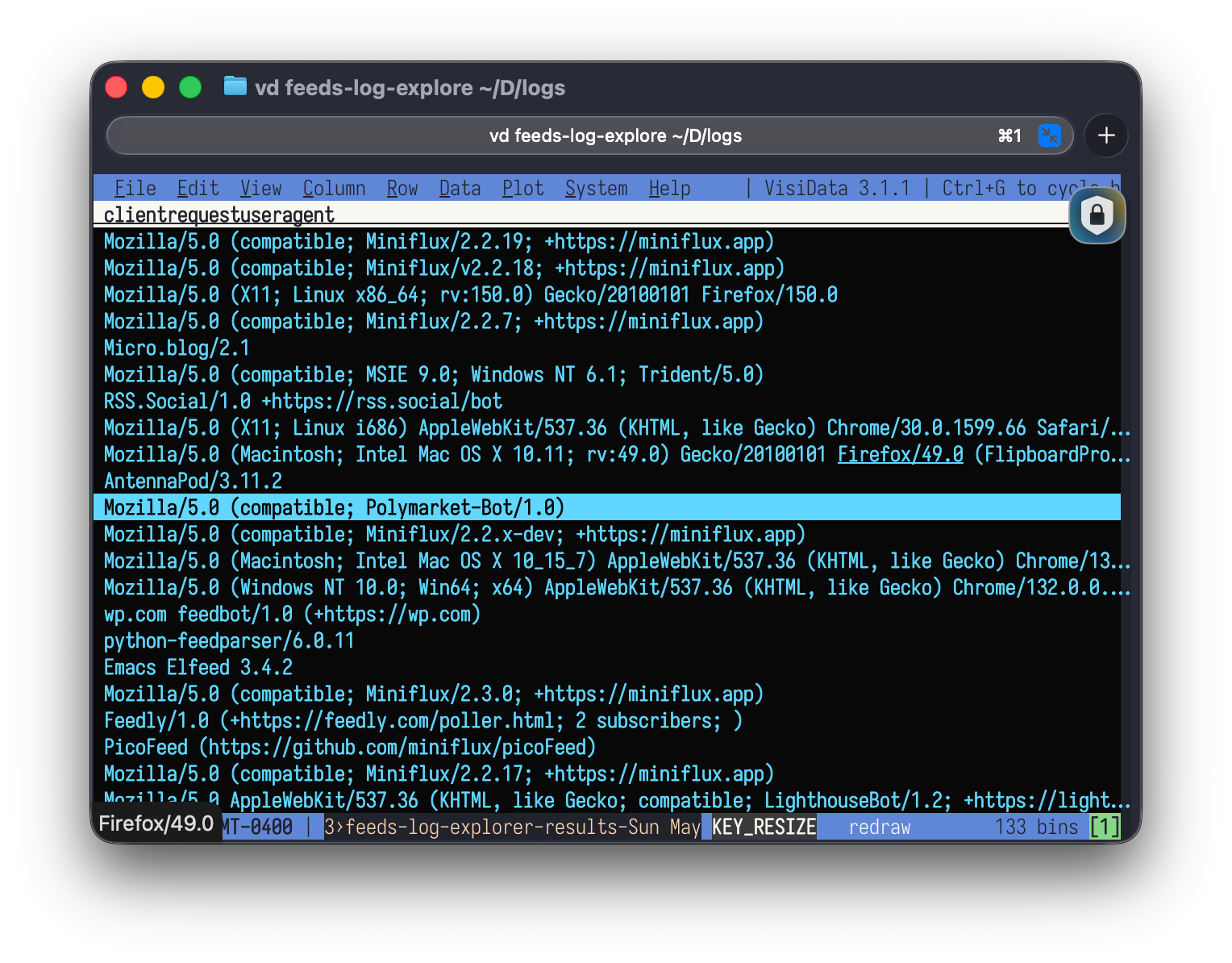Image resolution: width=1232 pixels, height=963 pixels.
Task: Select the Miniflux/2.2.7 user agent row
Action: tap(607, 321)
